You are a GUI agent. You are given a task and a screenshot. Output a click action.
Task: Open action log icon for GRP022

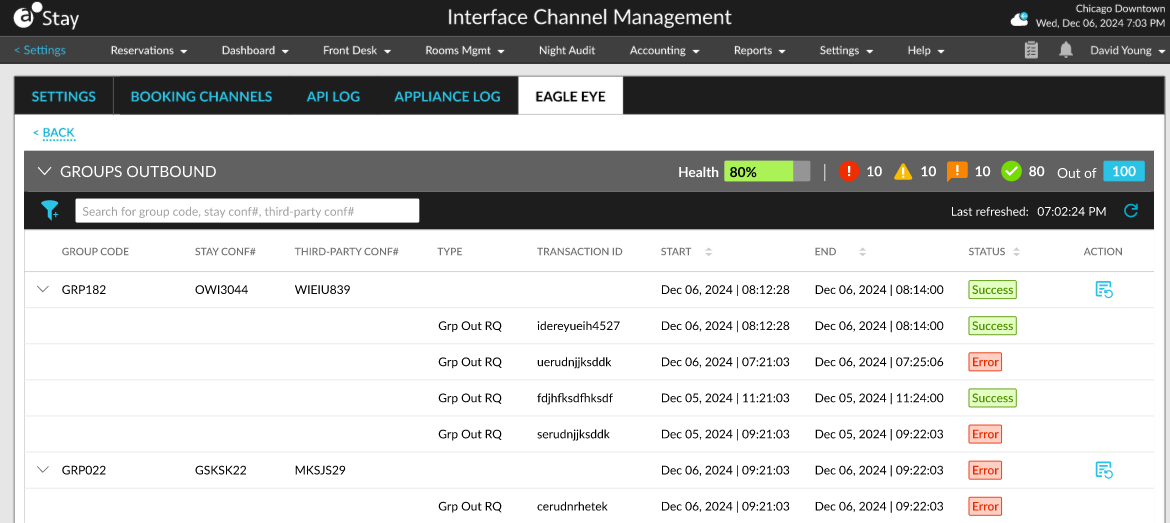point(1104,470)
